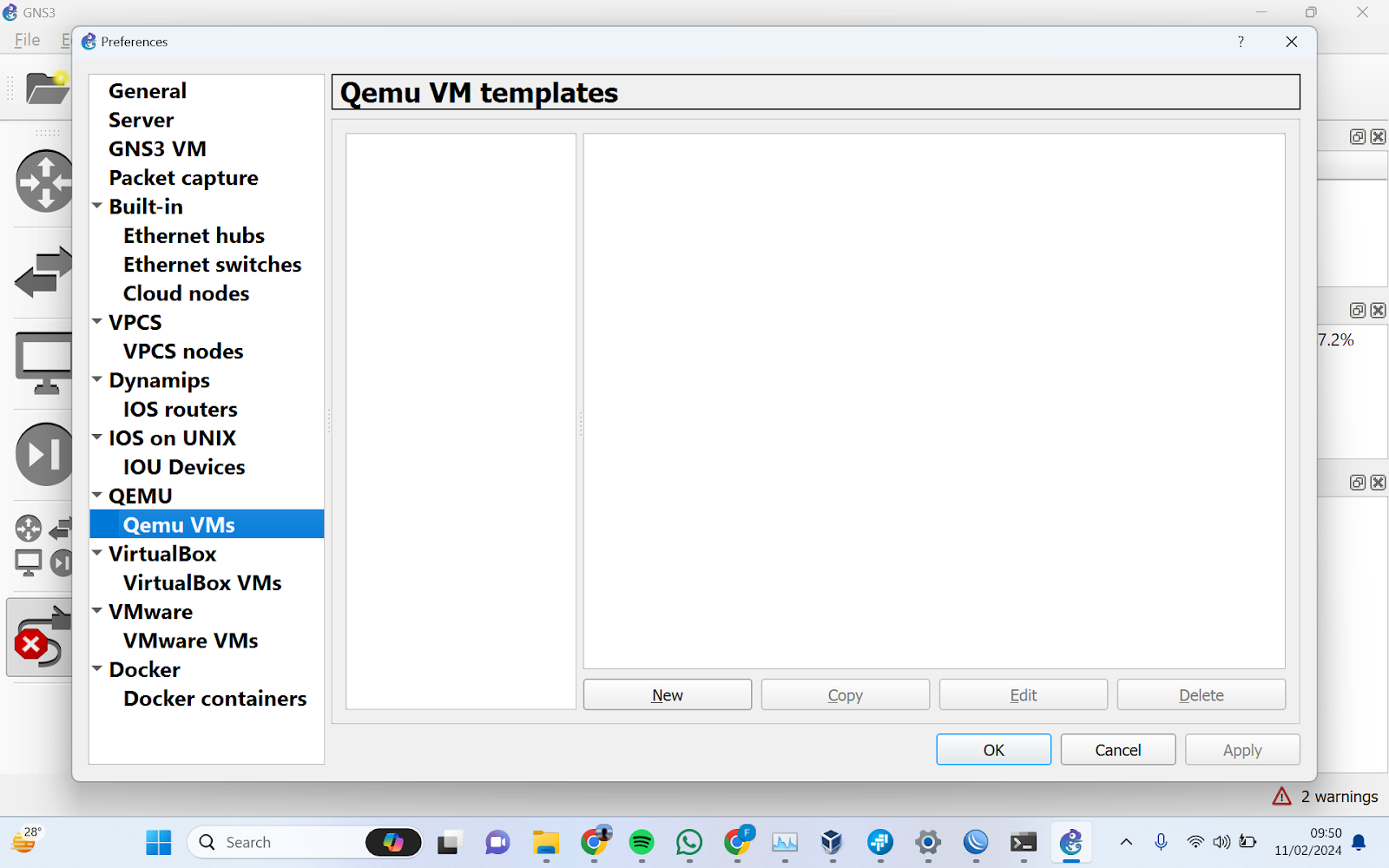Viewport: 1389px width, 868px height.
Task: Open the clock and date flyout
Action: (1308, 842)
